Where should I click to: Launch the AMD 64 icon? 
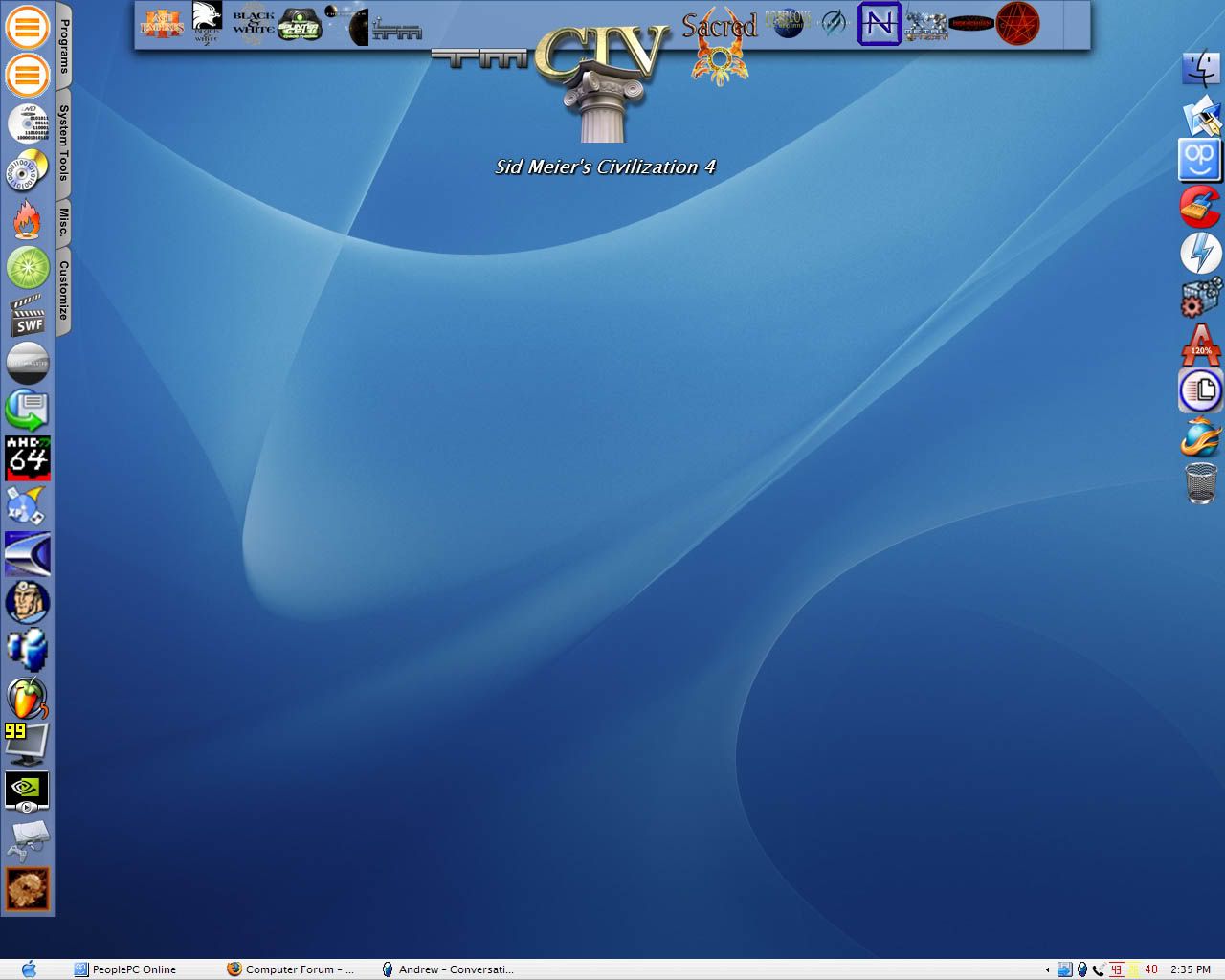coord(28,458)
